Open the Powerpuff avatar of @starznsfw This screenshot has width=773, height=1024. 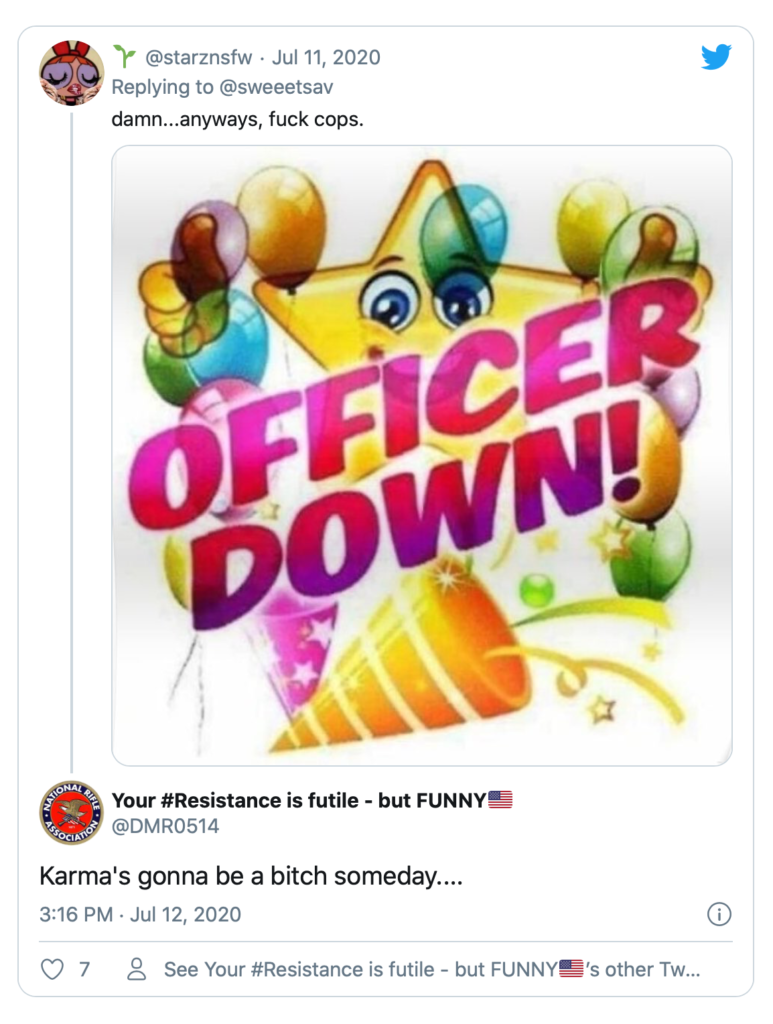(x=71, y=73)
